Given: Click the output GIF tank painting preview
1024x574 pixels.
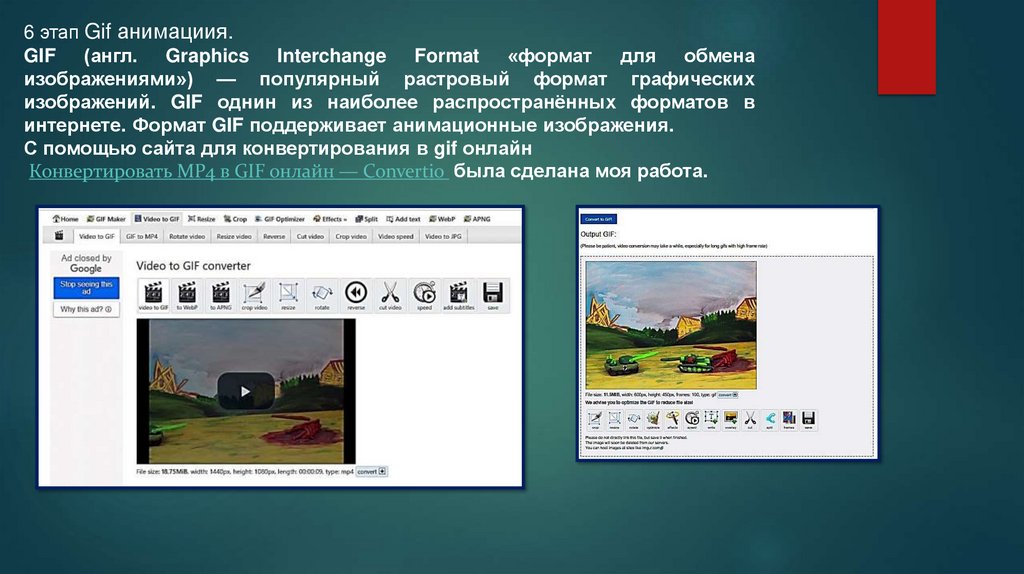Looking at the screenshot, I should 671,325.
